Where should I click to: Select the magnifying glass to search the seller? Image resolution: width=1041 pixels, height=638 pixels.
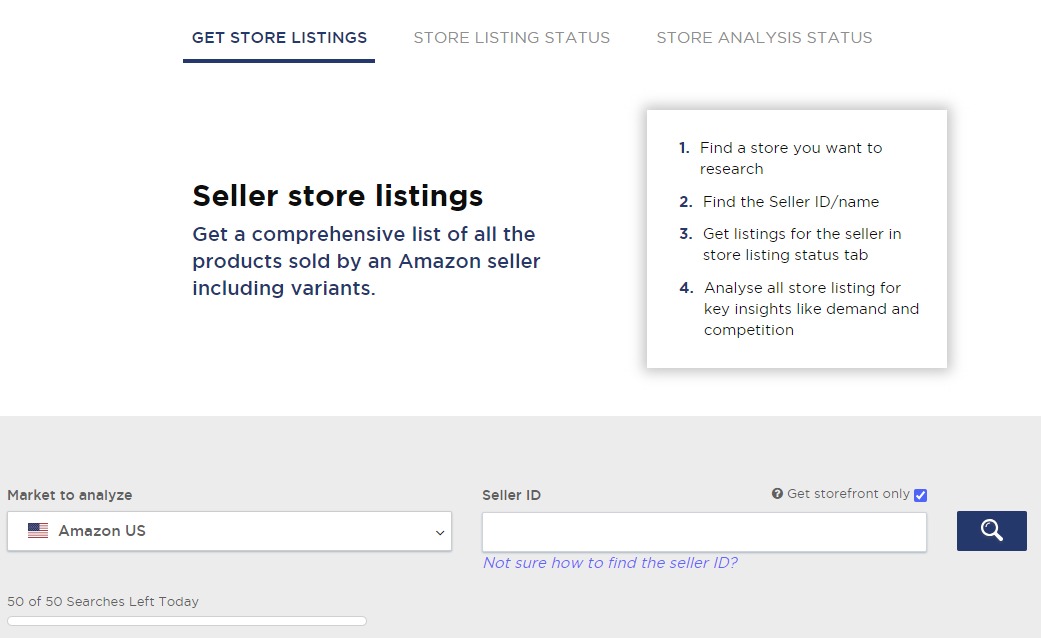tap(991, 531)
